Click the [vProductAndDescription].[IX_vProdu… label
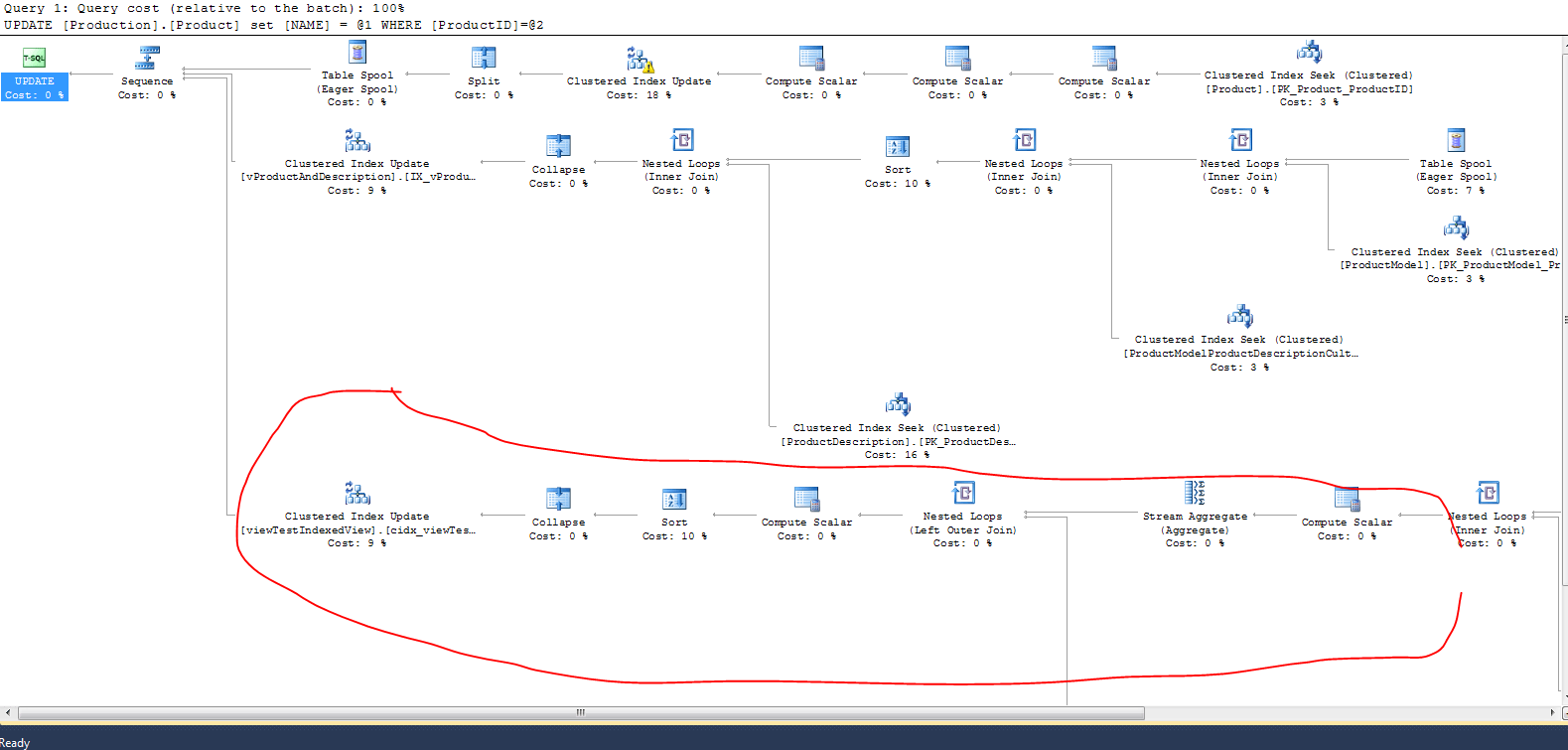 pyautogui.click(x=357, y=177)
